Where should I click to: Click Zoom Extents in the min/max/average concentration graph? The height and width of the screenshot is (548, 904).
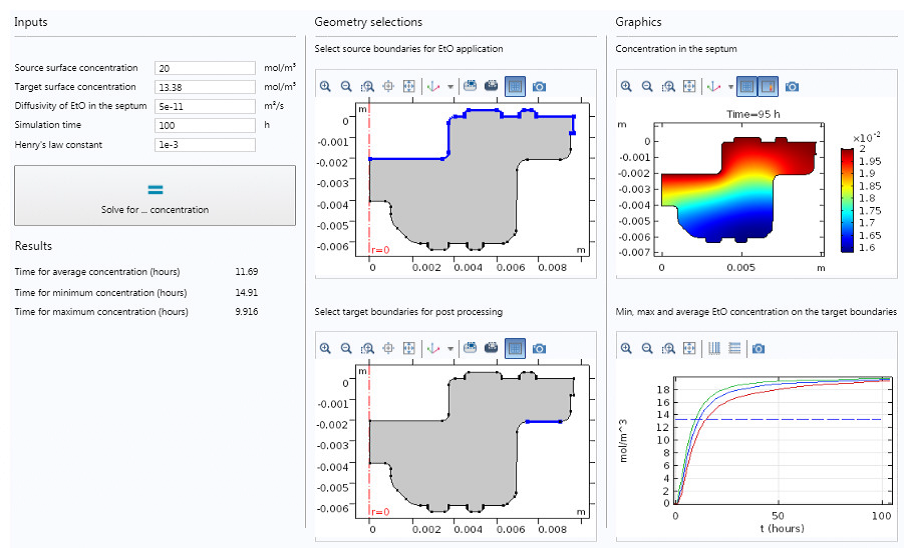pyautogui.click(x=689, y=349)
